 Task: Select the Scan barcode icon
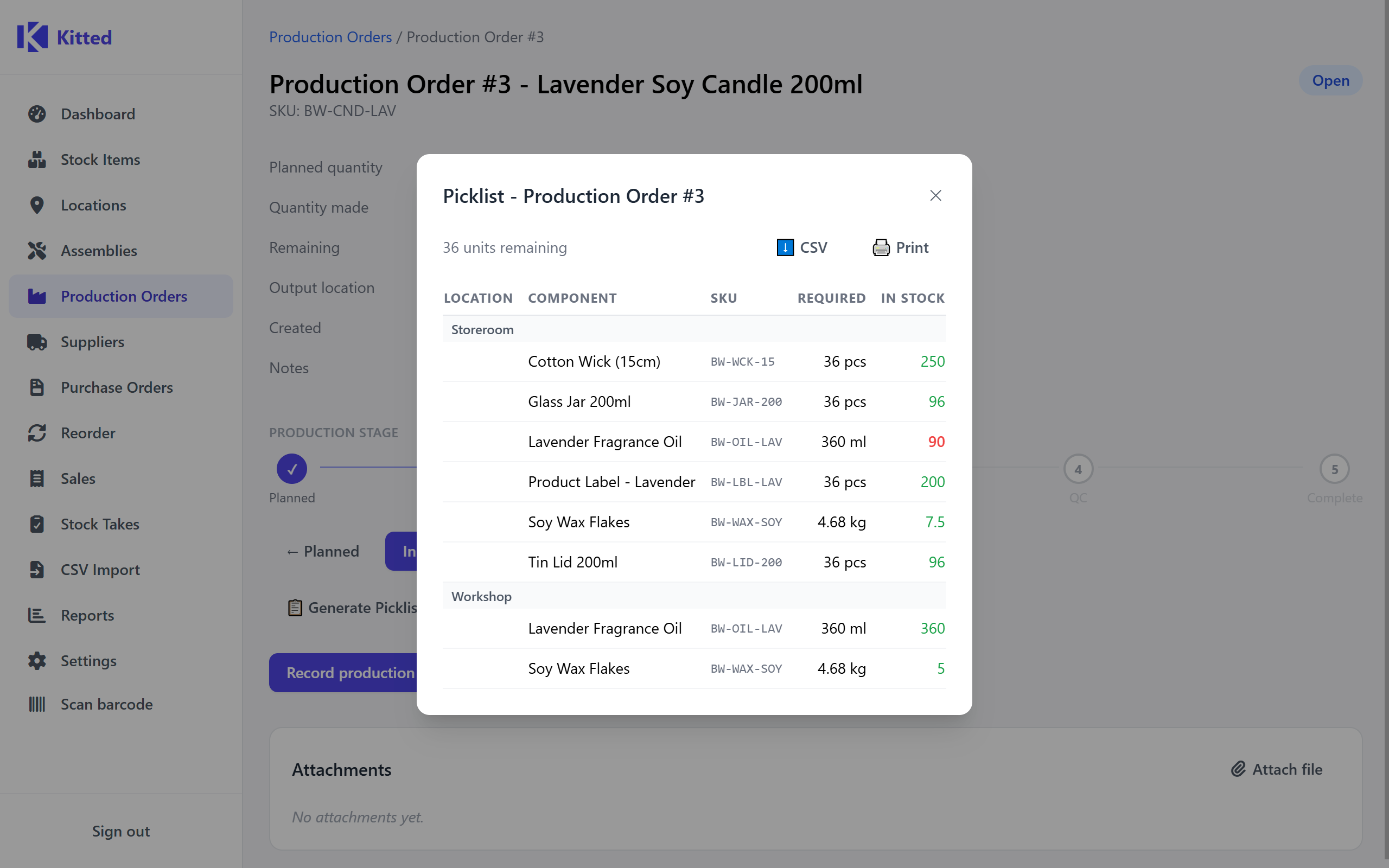(37, 704)
